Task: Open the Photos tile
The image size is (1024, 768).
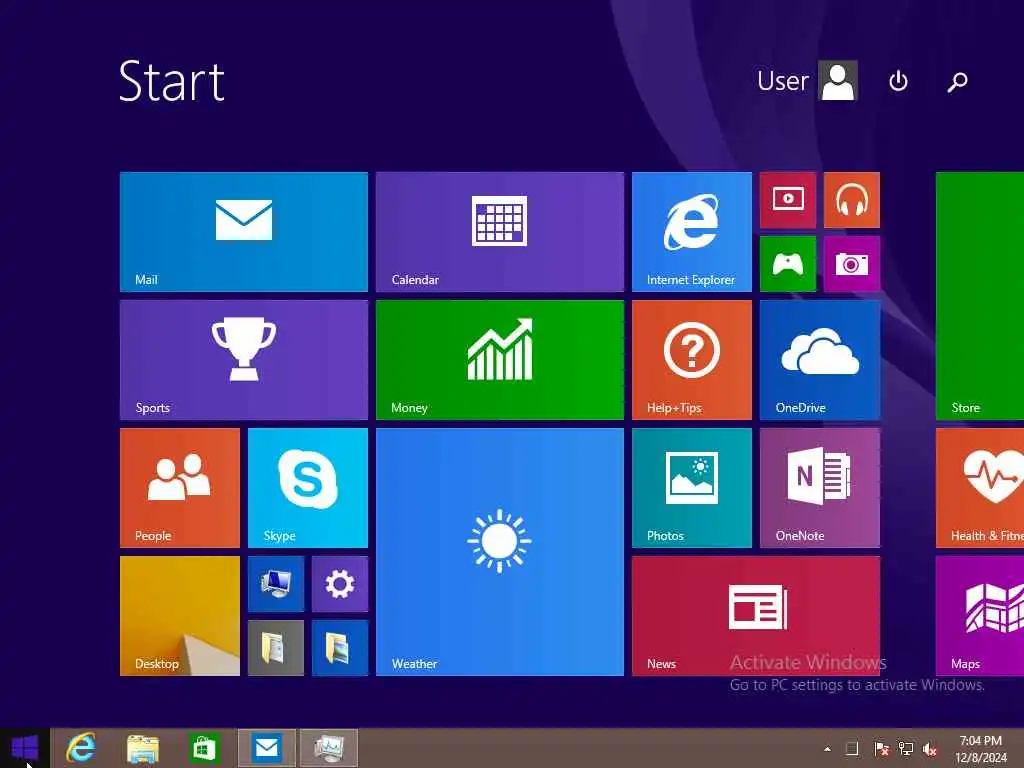Action: (x=692, y=488)
